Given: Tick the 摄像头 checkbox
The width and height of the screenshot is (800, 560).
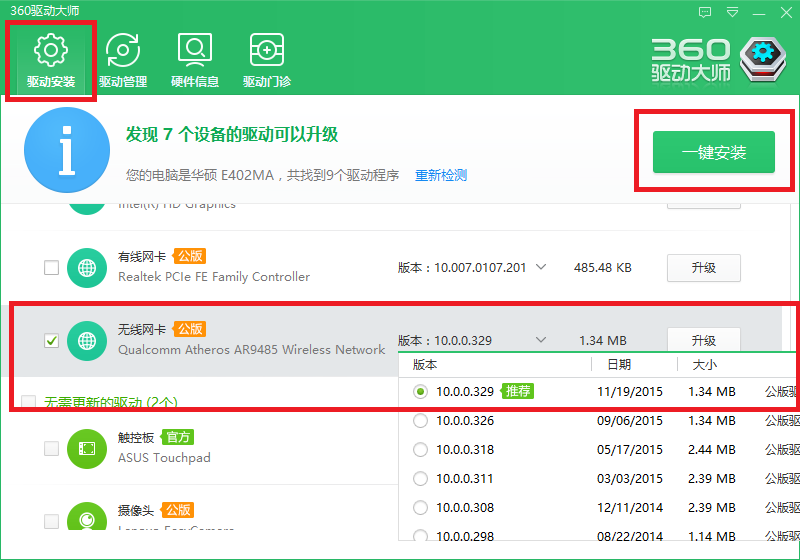Looking at the screenshot, I should point(51,521).
